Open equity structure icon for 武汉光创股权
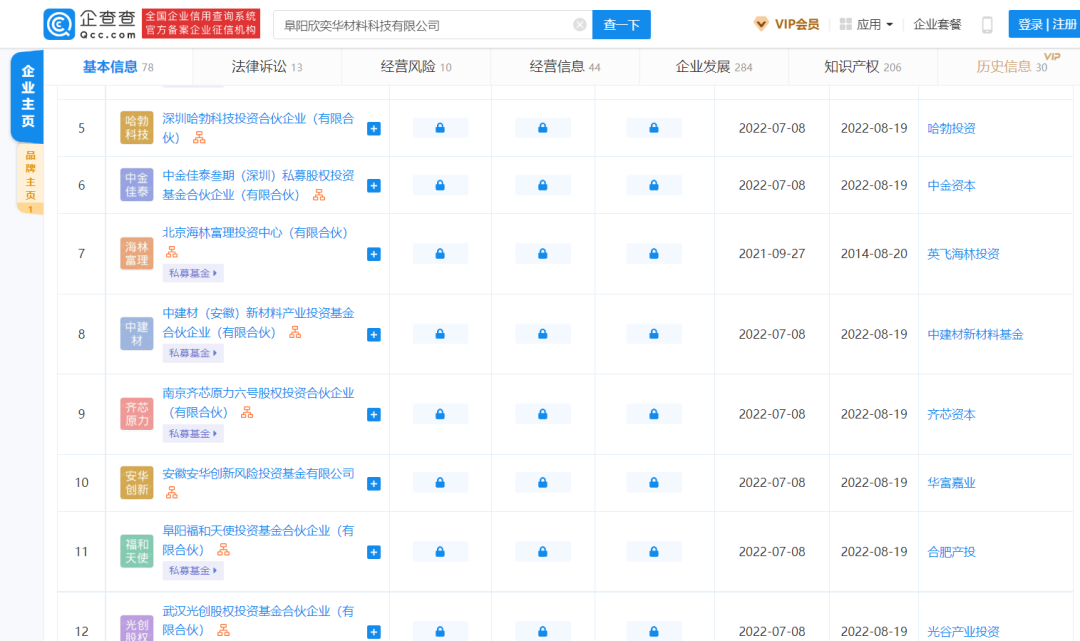 click(223, 630)
